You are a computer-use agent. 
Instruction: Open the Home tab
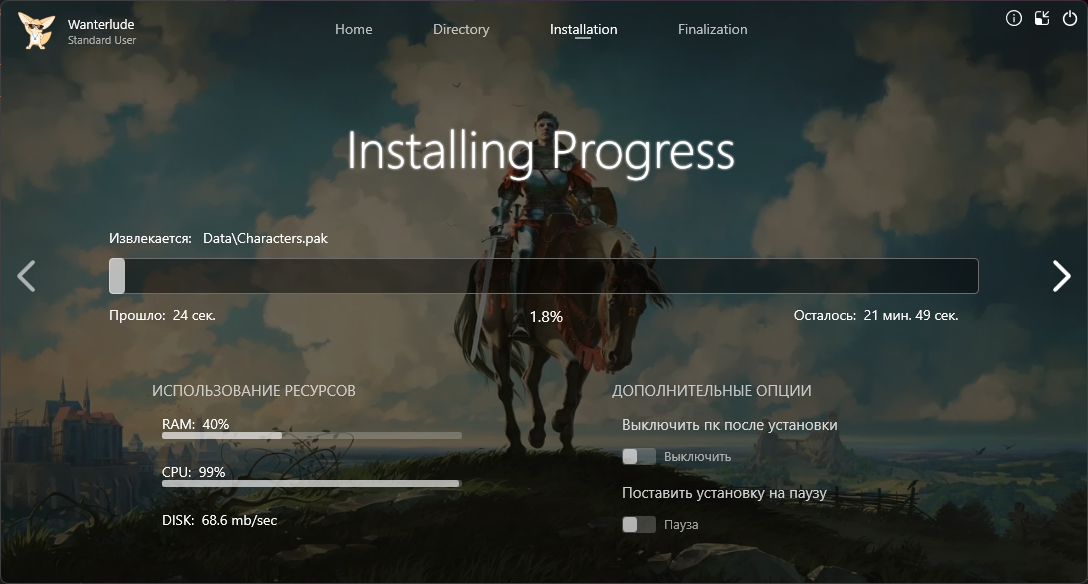[x=353, y=29]
